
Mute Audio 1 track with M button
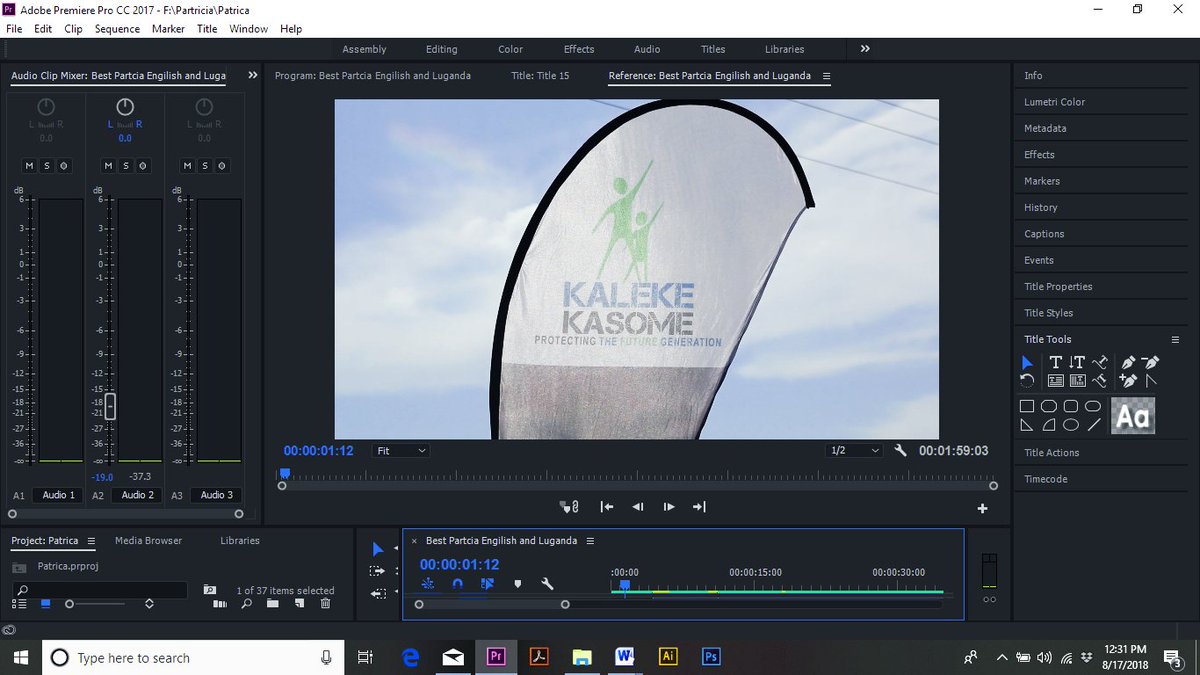point(30,165)
